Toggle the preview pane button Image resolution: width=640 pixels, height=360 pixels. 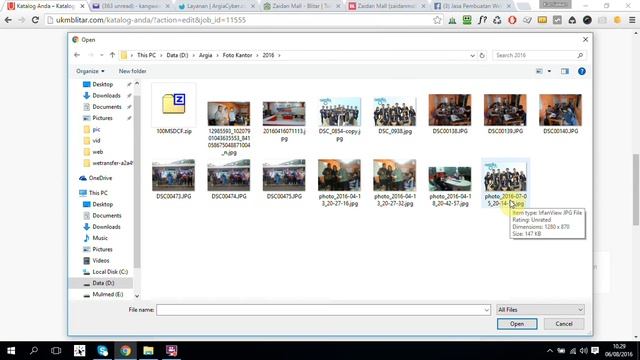point(564,71)
